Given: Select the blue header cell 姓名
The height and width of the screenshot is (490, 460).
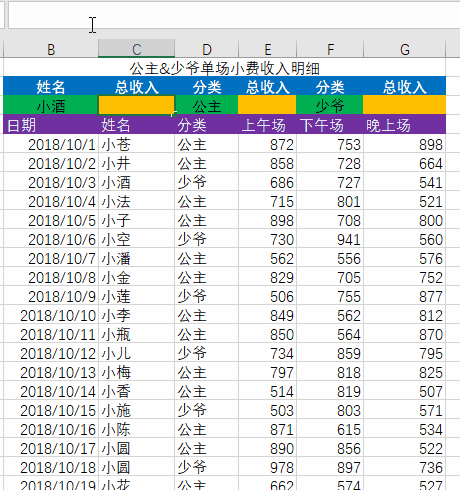Looking at the screenshot, I should (x=51, y=86).
